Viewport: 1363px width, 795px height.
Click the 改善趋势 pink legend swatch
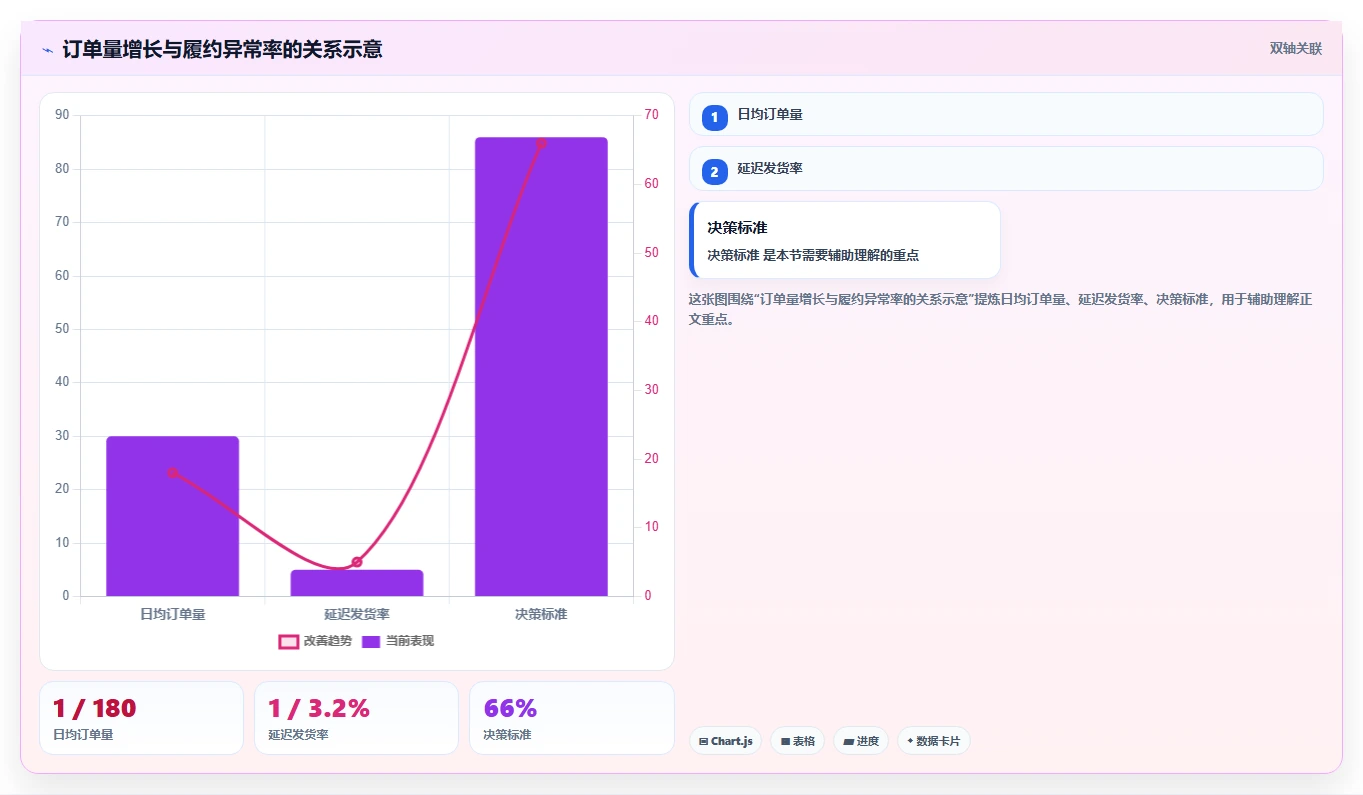pos(288,641)
